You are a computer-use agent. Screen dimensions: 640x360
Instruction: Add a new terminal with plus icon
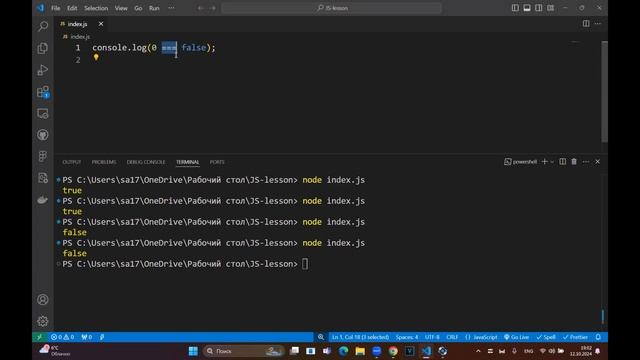tap(544, 162)
